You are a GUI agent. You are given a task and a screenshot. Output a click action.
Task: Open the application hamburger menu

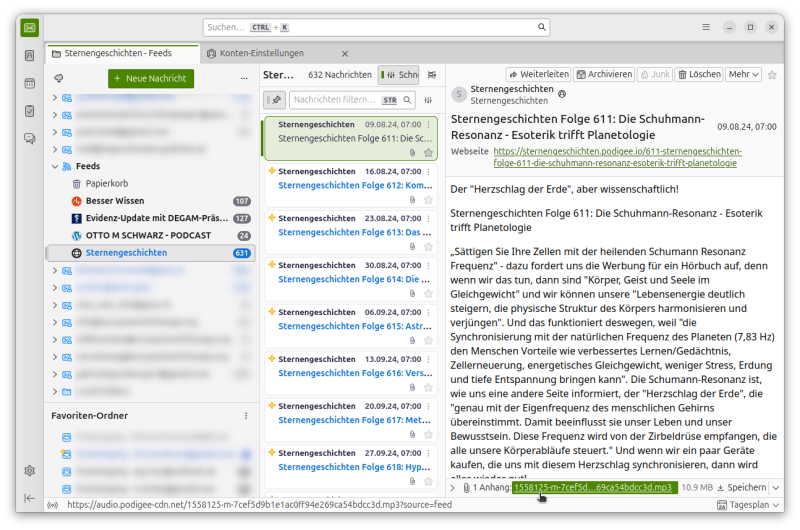(706, 27)
